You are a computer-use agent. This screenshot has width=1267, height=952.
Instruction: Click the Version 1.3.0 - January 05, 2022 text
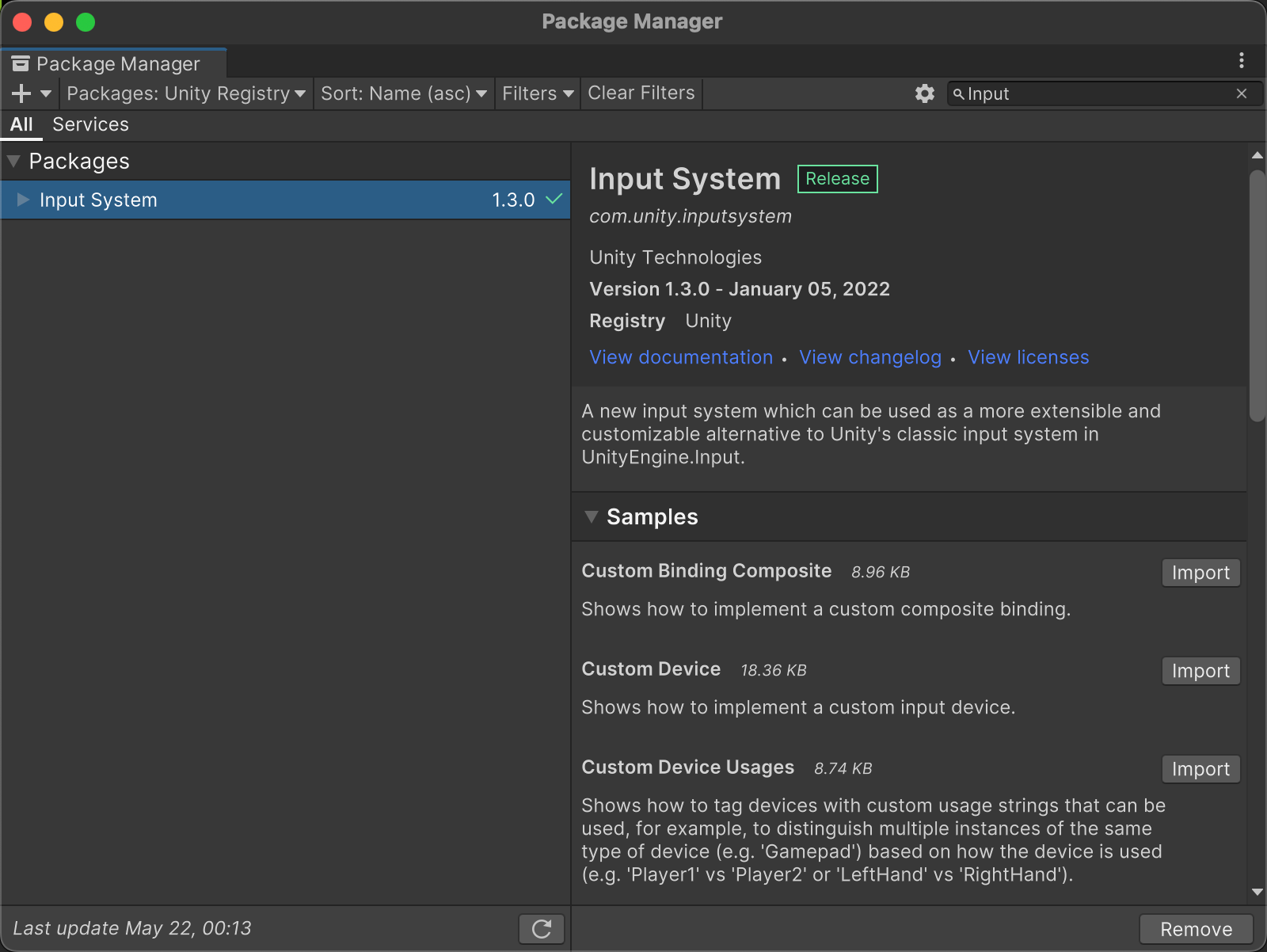(x=740, y=289)
